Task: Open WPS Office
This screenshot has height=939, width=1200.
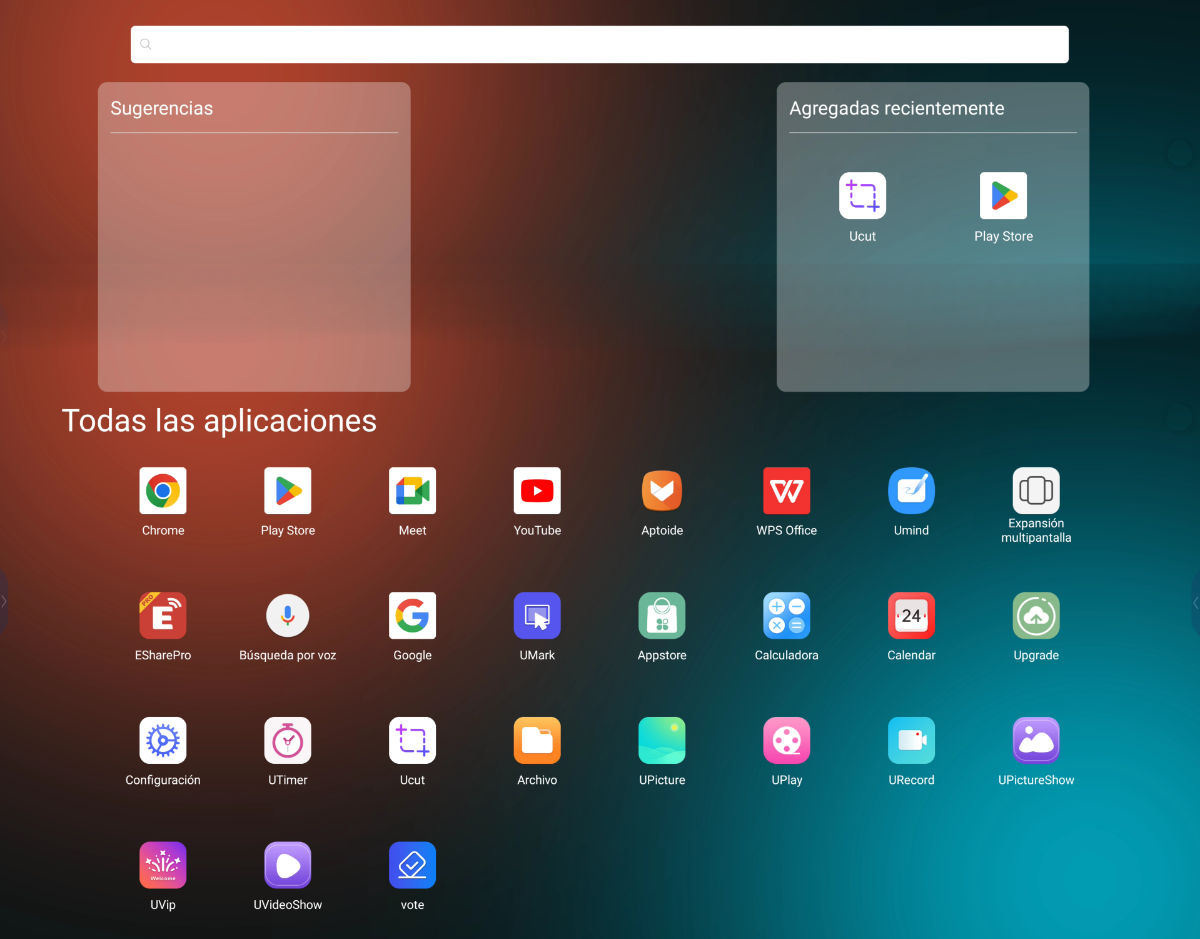Action: tap(787, 491)
